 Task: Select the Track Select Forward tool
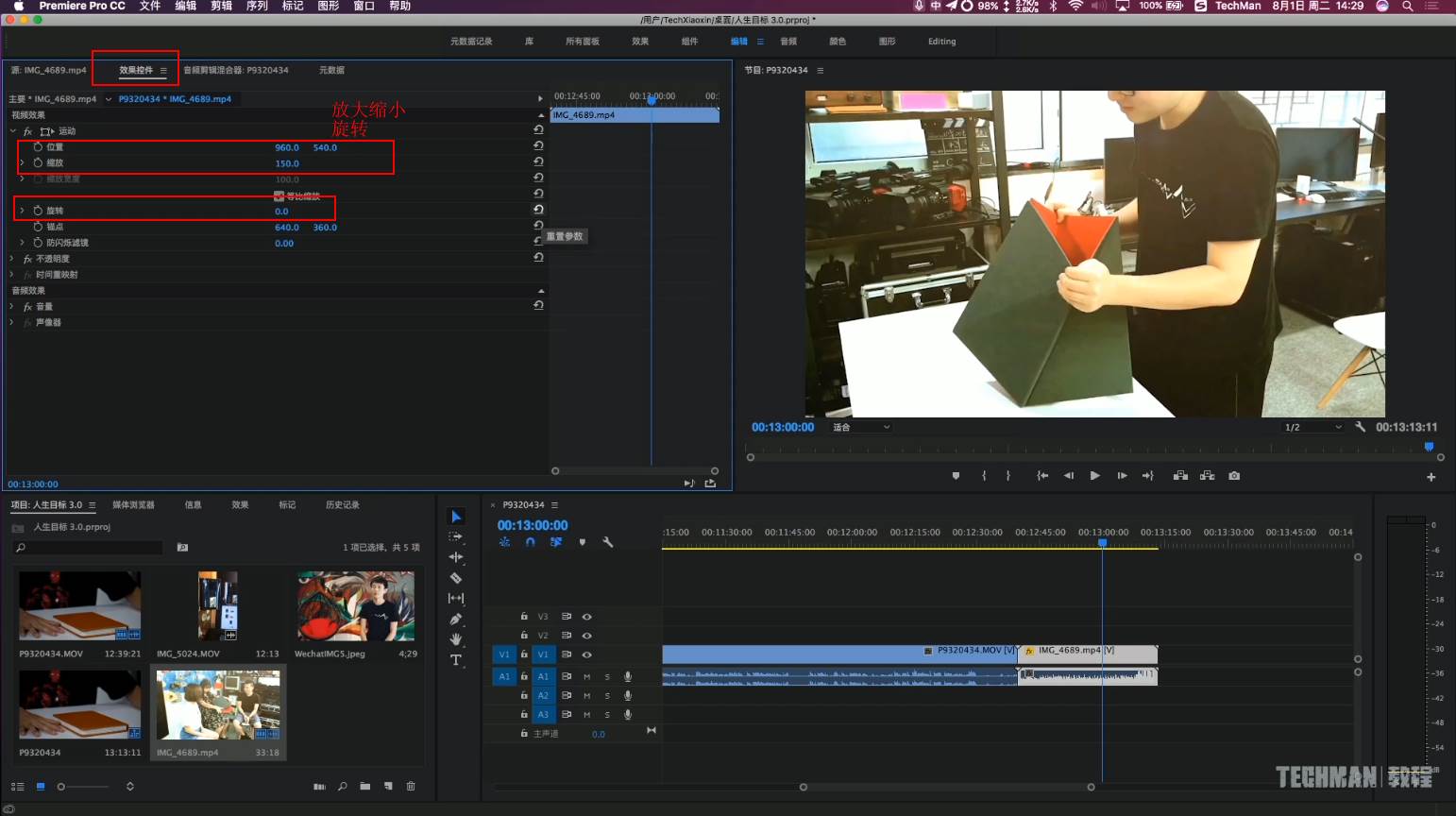[456, 536]
